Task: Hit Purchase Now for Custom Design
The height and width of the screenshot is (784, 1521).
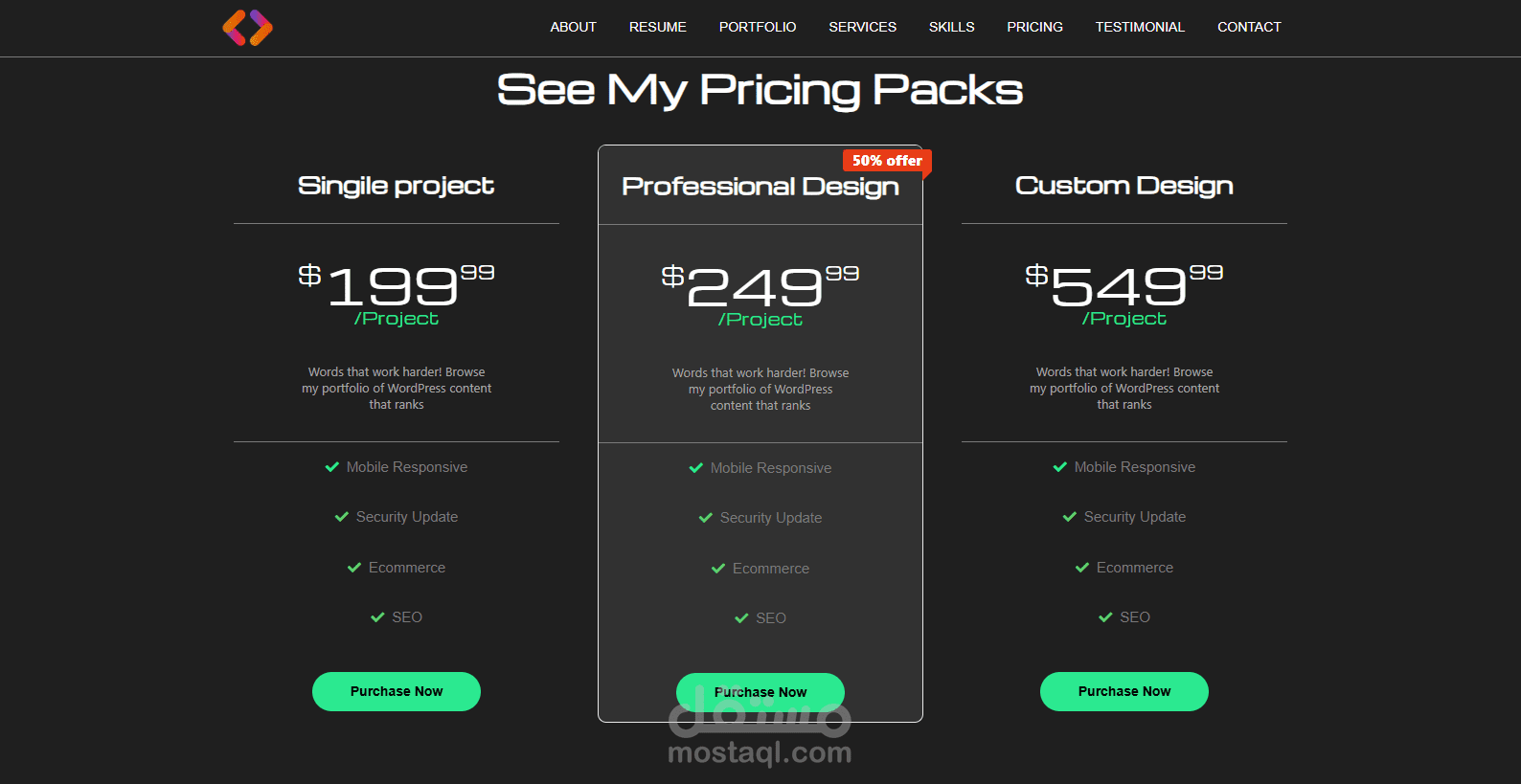Action: 1124,691
